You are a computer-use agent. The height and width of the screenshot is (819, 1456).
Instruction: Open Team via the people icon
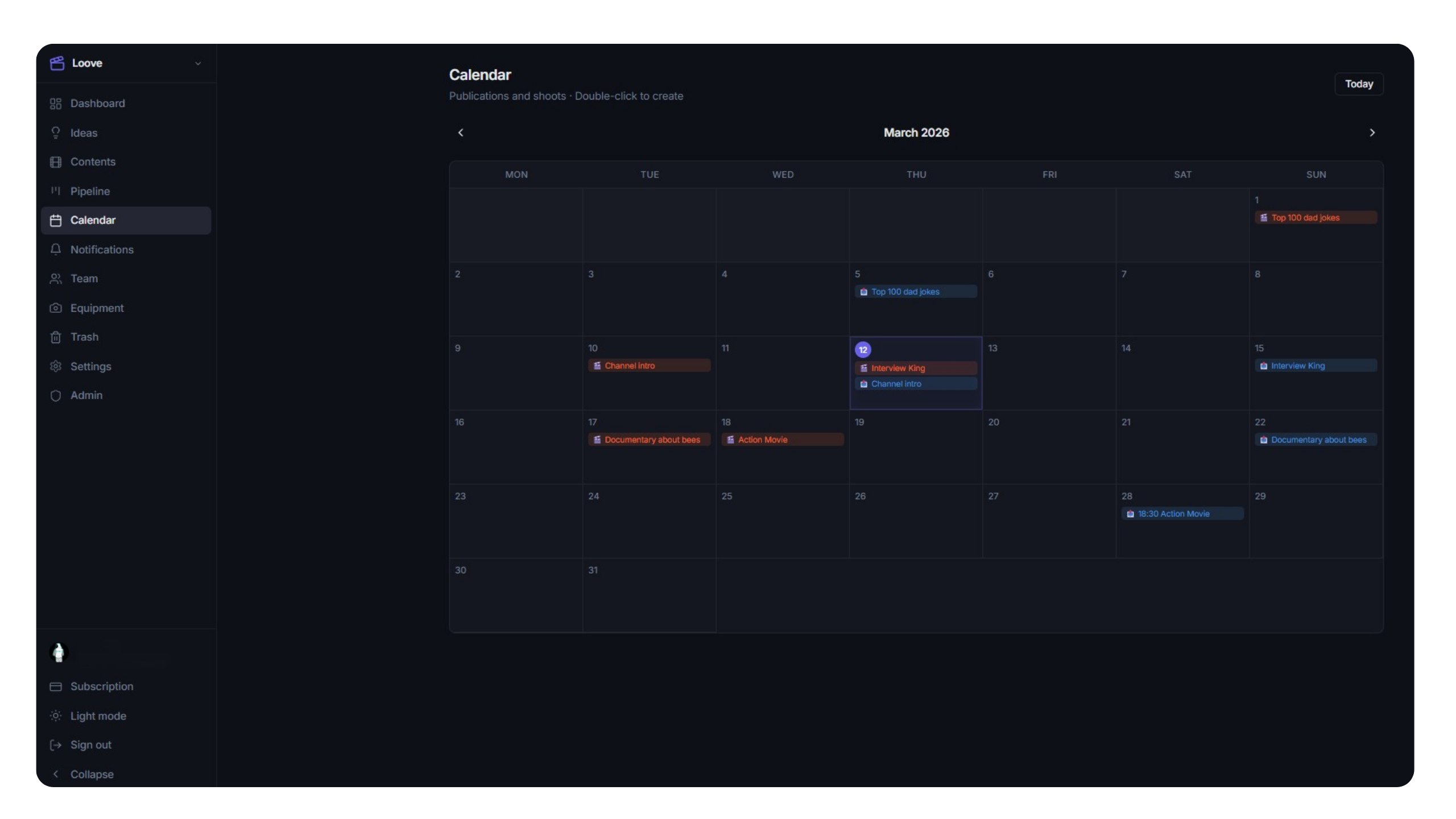pyautogui.click(x=55, y=279)
